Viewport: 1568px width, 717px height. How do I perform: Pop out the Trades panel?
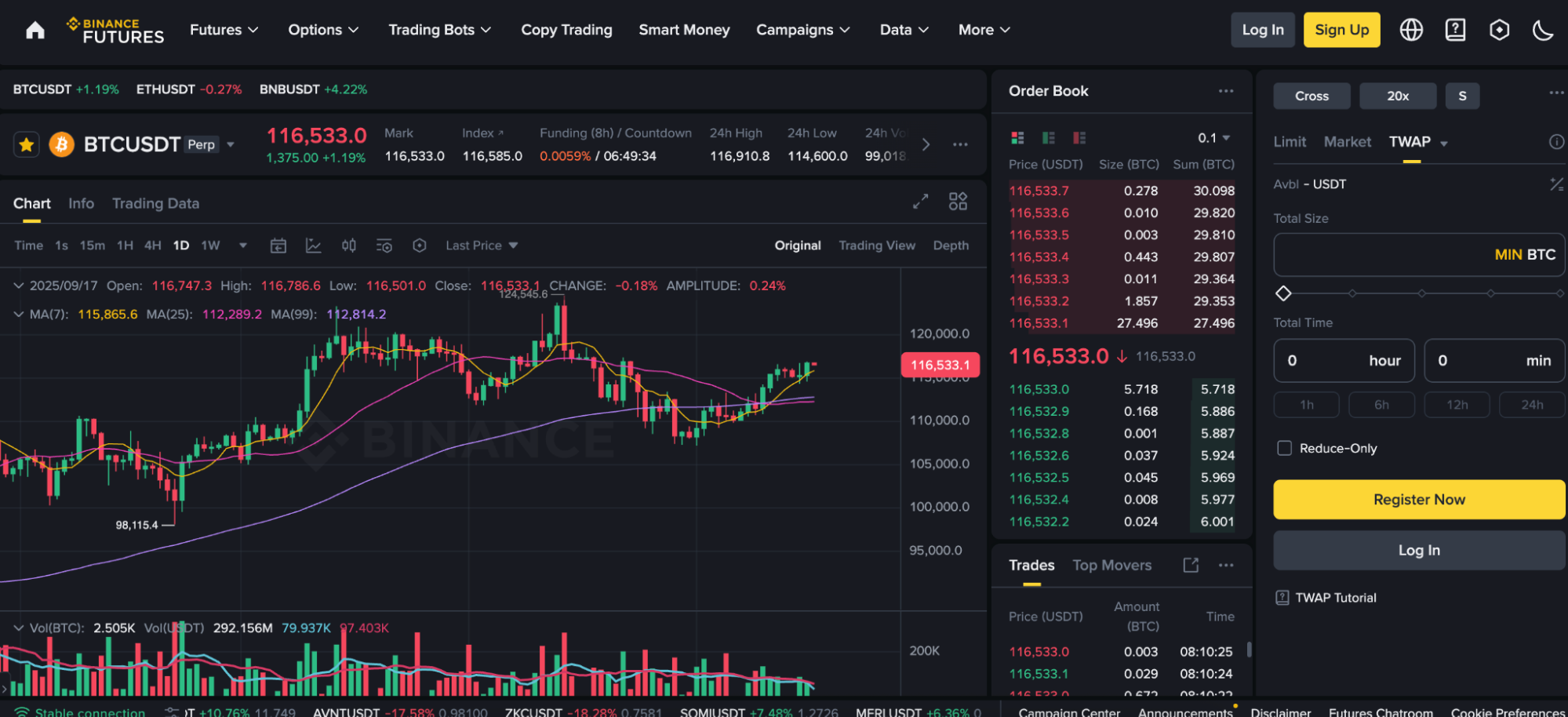click(1191, 565)
